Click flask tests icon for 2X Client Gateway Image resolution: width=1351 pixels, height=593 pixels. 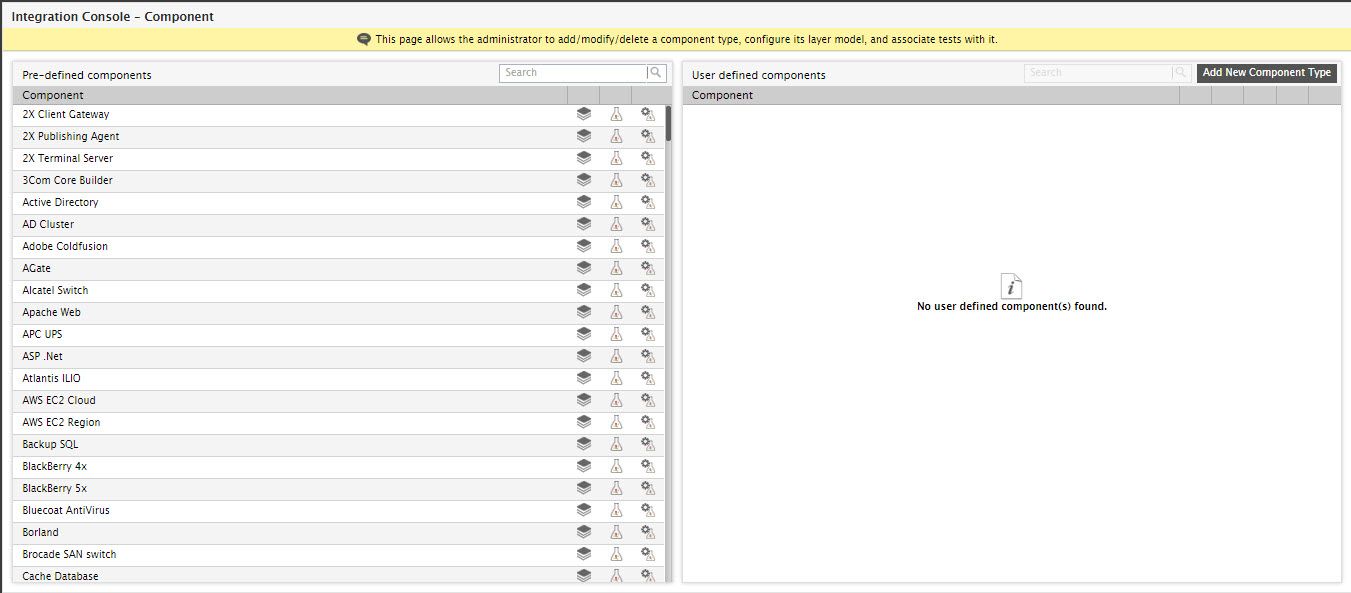pyautogui.click(x=616, y=114)
